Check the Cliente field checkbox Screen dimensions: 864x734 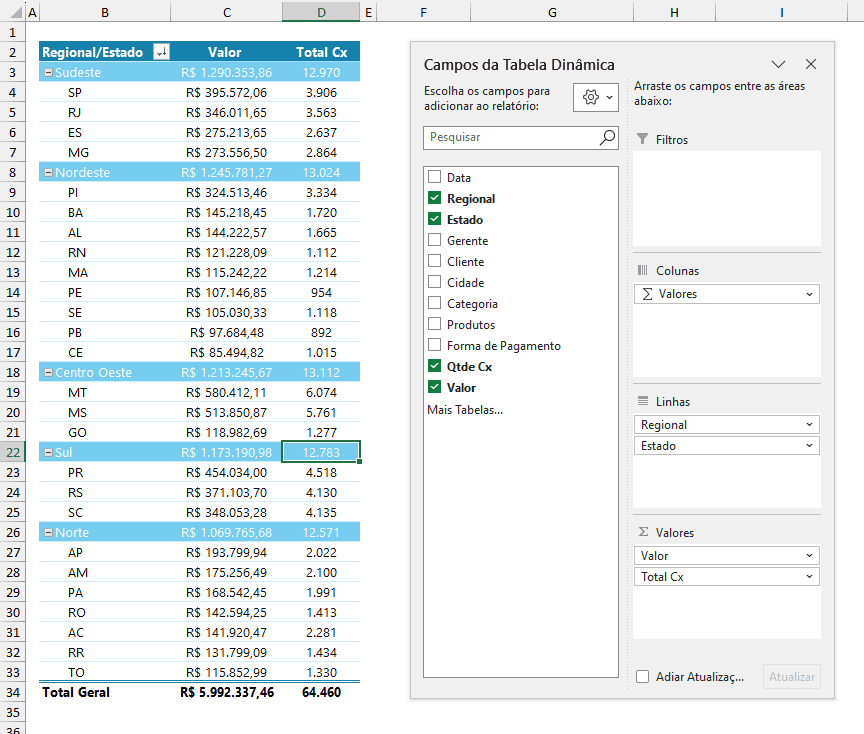434,261
